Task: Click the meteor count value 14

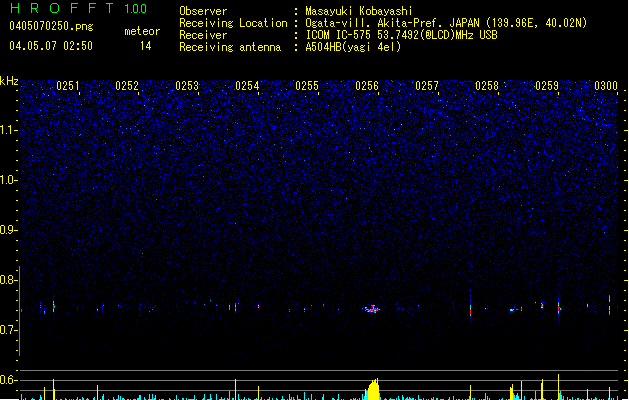Action: tap(146, 46)
